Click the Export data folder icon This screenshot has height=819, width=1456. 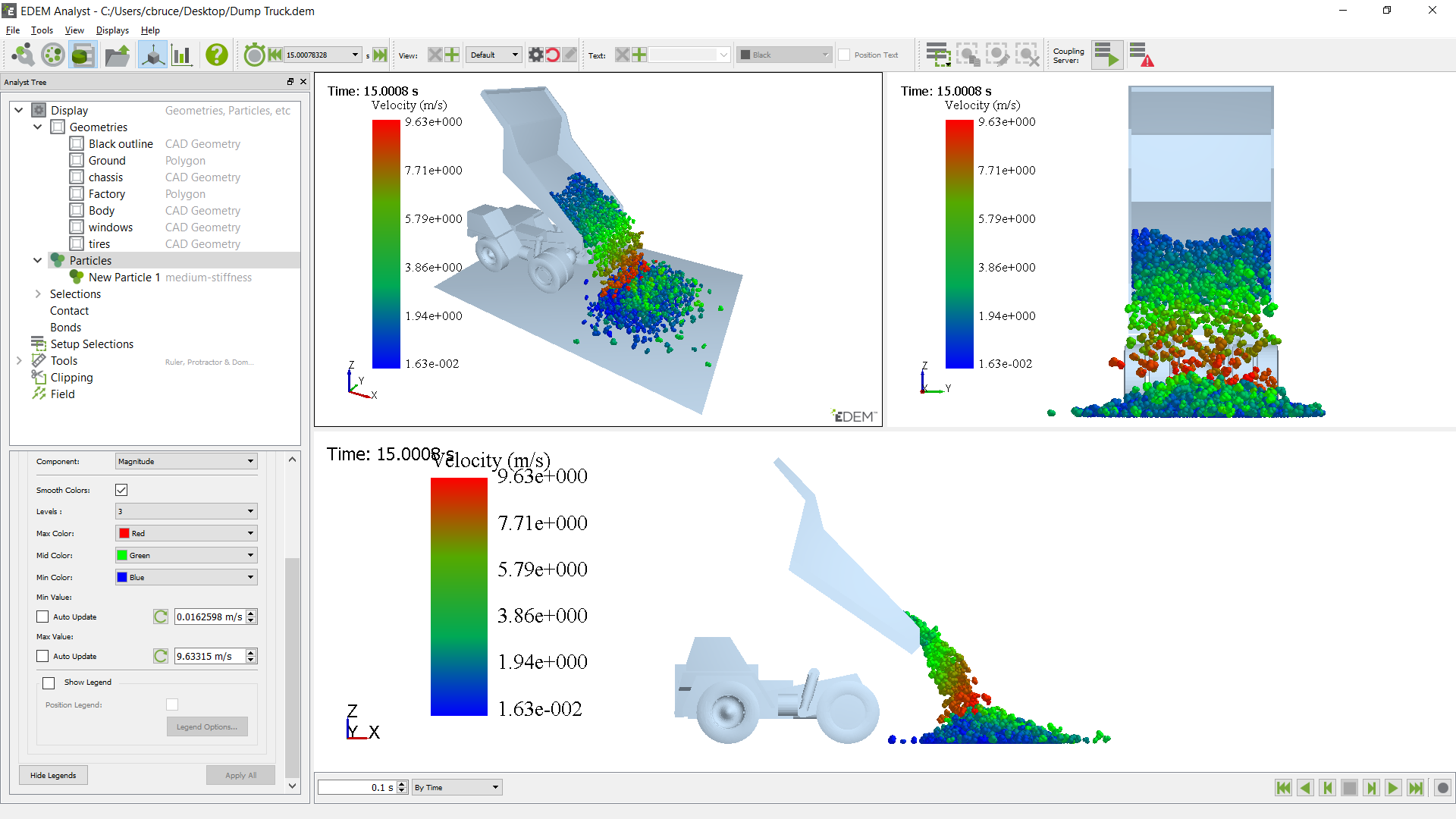click(x=117, y=55)
